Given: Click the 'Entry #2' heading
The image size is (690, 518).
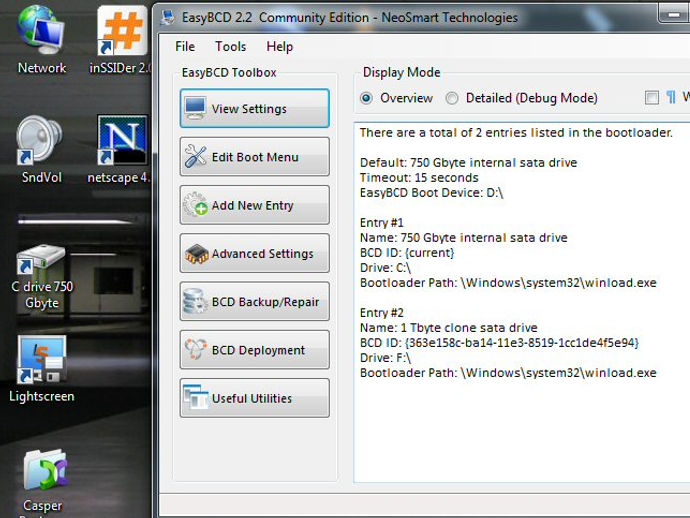Looking at the screenshot, I should point(382,313).
